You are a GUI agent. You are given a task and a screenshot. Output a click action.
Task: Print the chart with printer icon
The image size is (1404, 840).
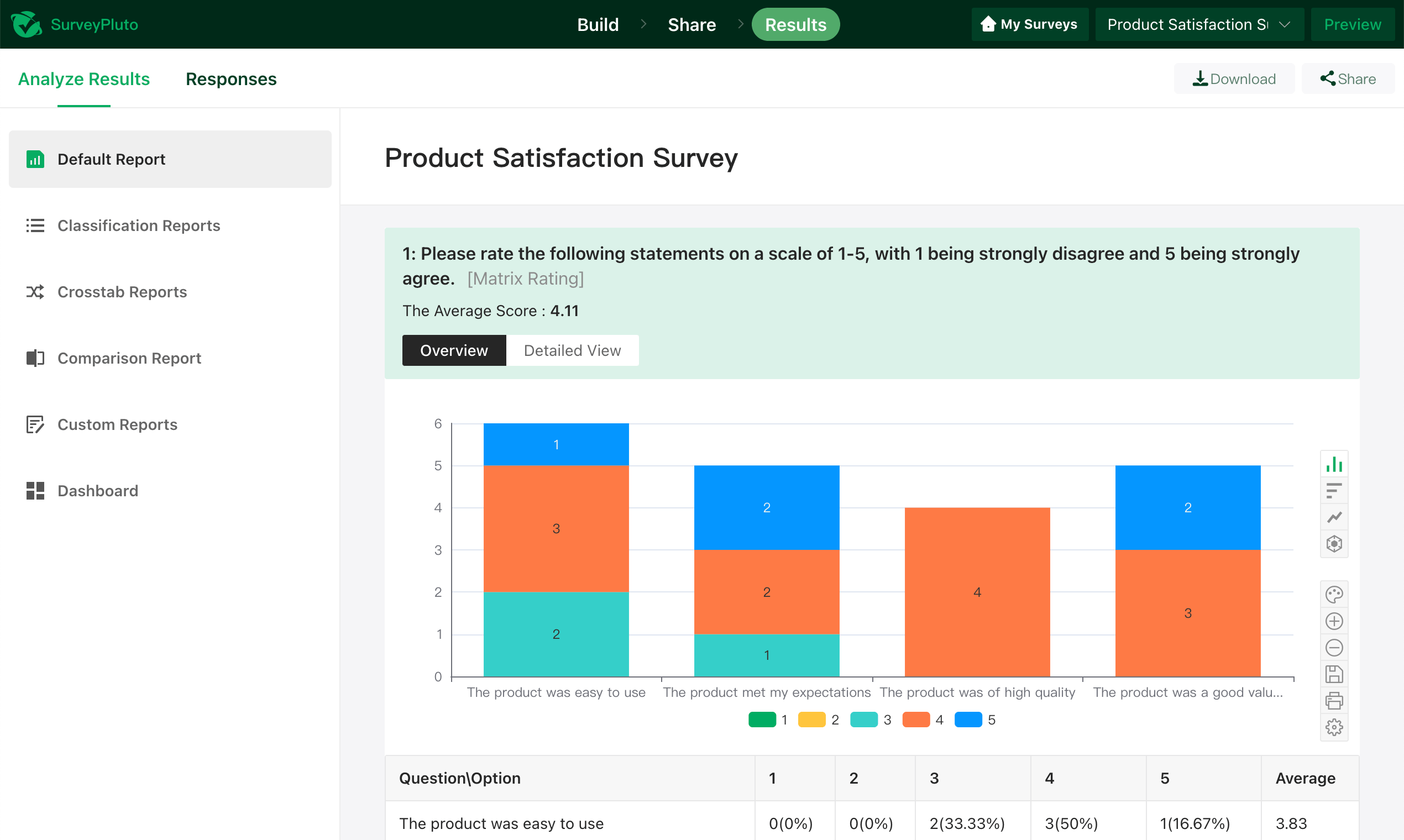pos(1334,701)
